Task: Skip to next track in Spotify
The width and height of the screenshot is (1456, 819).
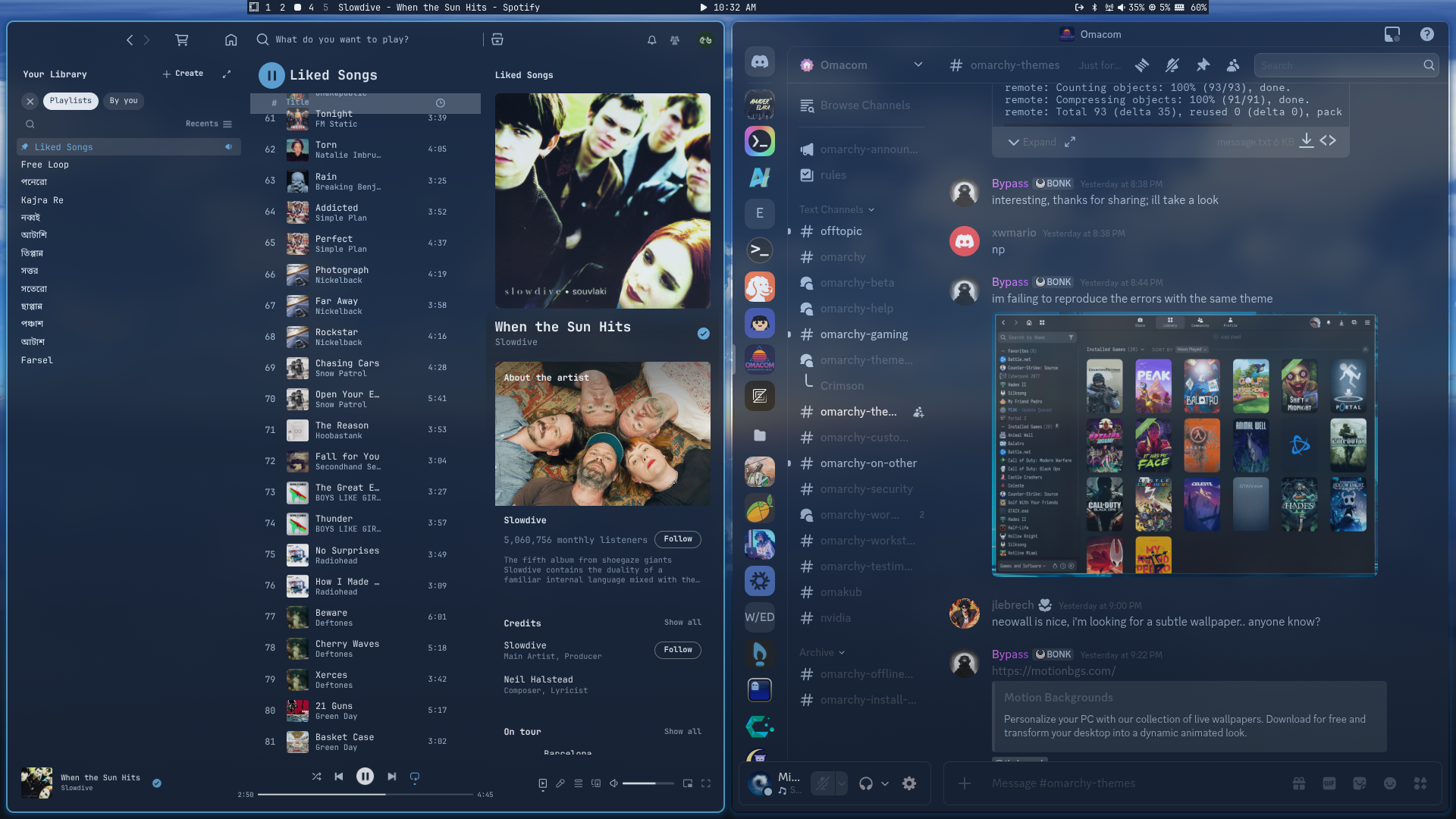Action: tap(391, 777)
